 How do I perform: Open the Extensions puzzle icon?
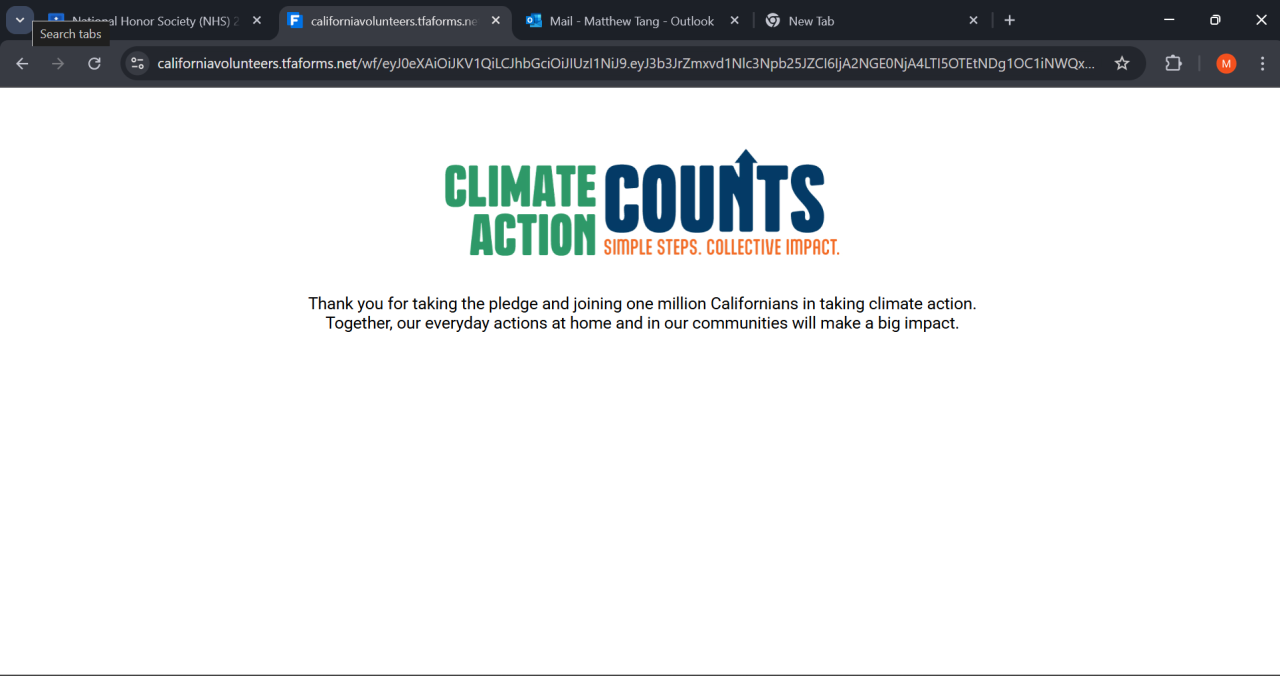point(1173,63)
